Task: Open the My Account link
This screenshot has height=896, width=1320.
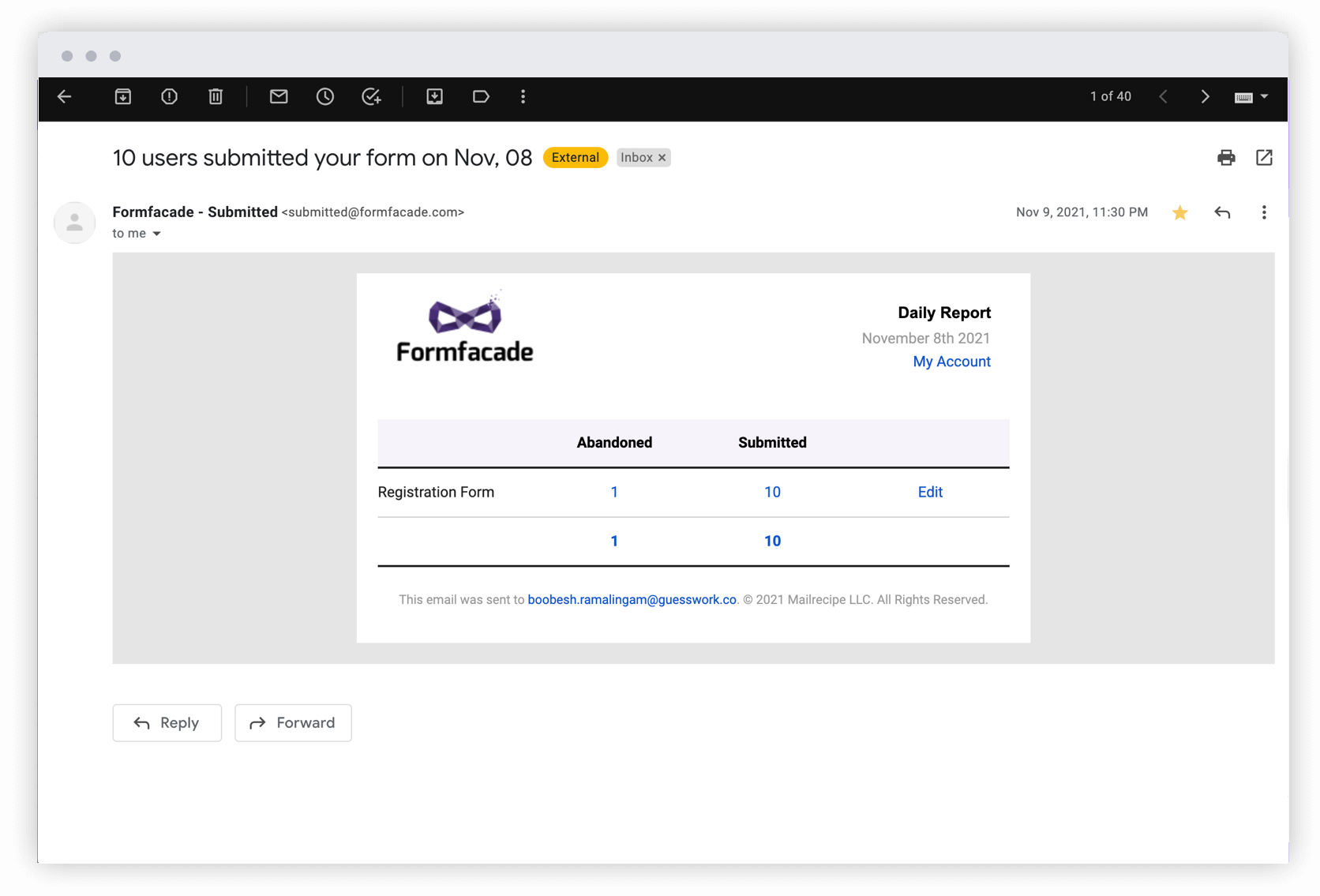Action: (951, 362)
